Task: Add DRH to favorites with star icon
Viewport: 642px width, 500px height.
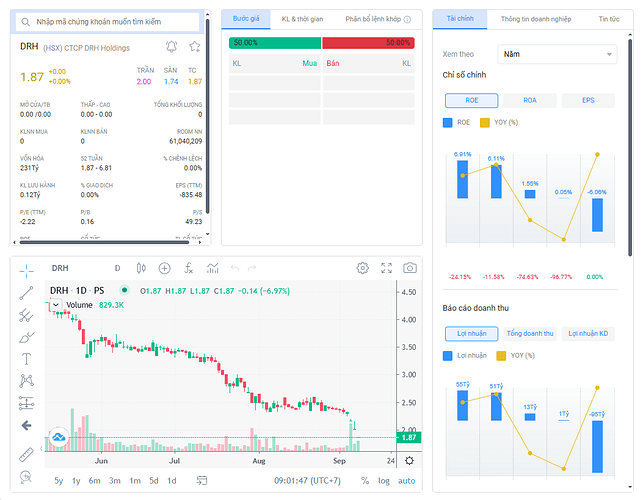Action: tap(195, 47)
